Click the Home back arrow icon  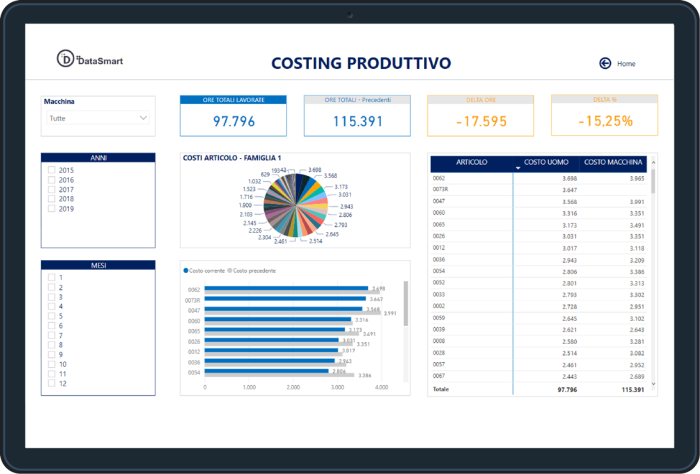pos(605,63)
